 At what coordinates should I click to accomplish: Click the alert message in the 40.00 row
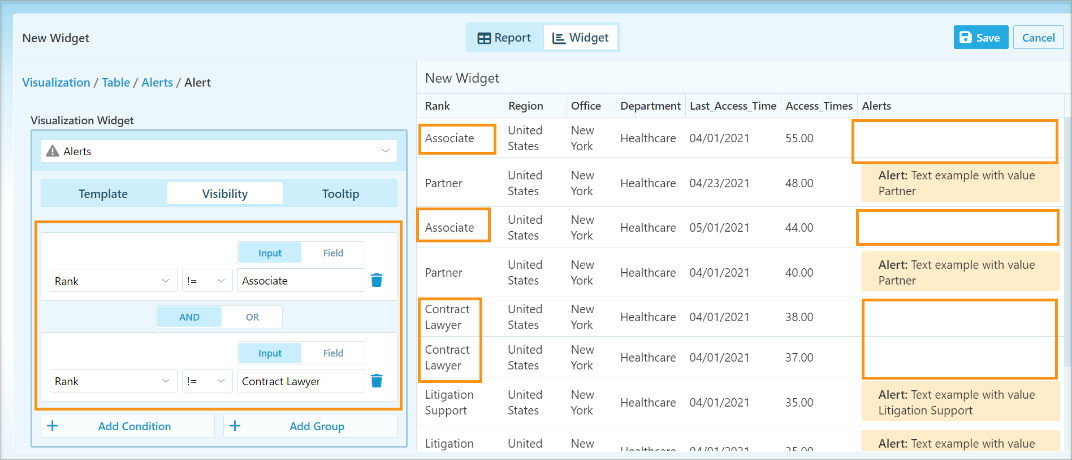[959, 273]
